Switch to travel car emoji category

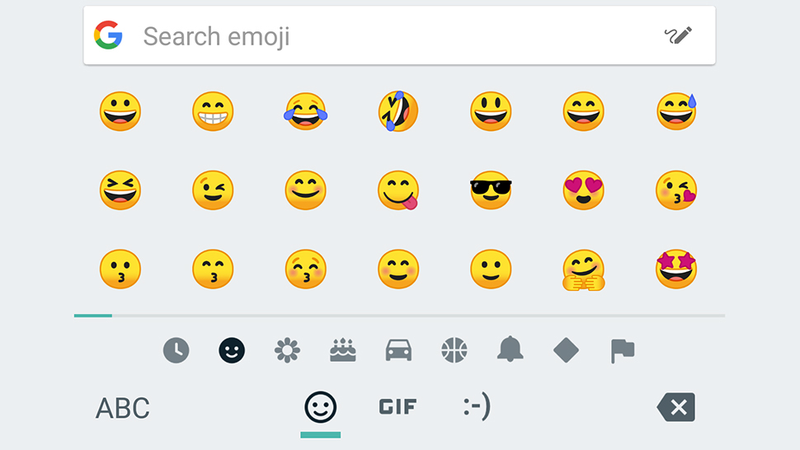(398, 351)
